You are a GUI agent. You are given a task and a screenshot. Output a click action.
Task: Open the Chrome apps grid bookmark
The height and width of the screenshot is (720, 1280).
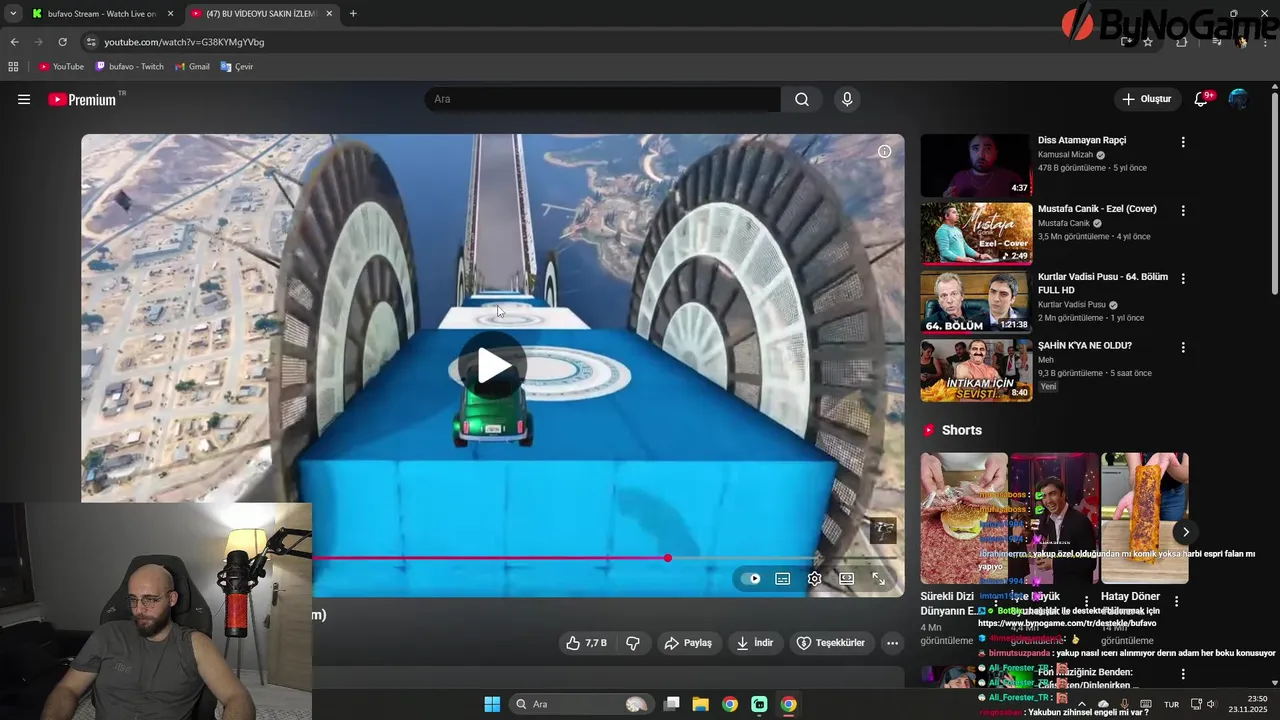tap(13, 67)
